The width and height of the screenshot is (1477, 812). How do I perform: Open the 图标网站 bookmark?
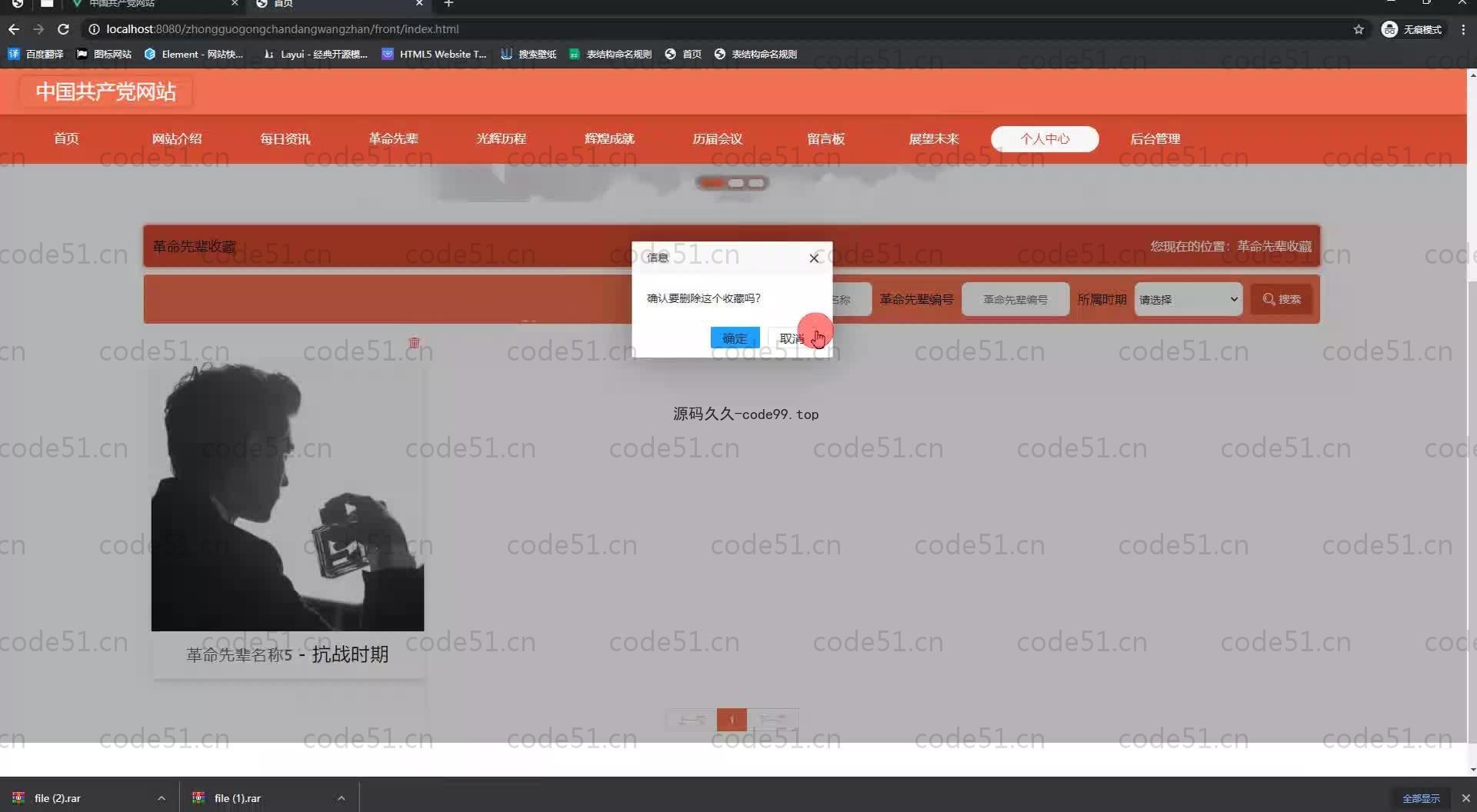pos(105,54)
